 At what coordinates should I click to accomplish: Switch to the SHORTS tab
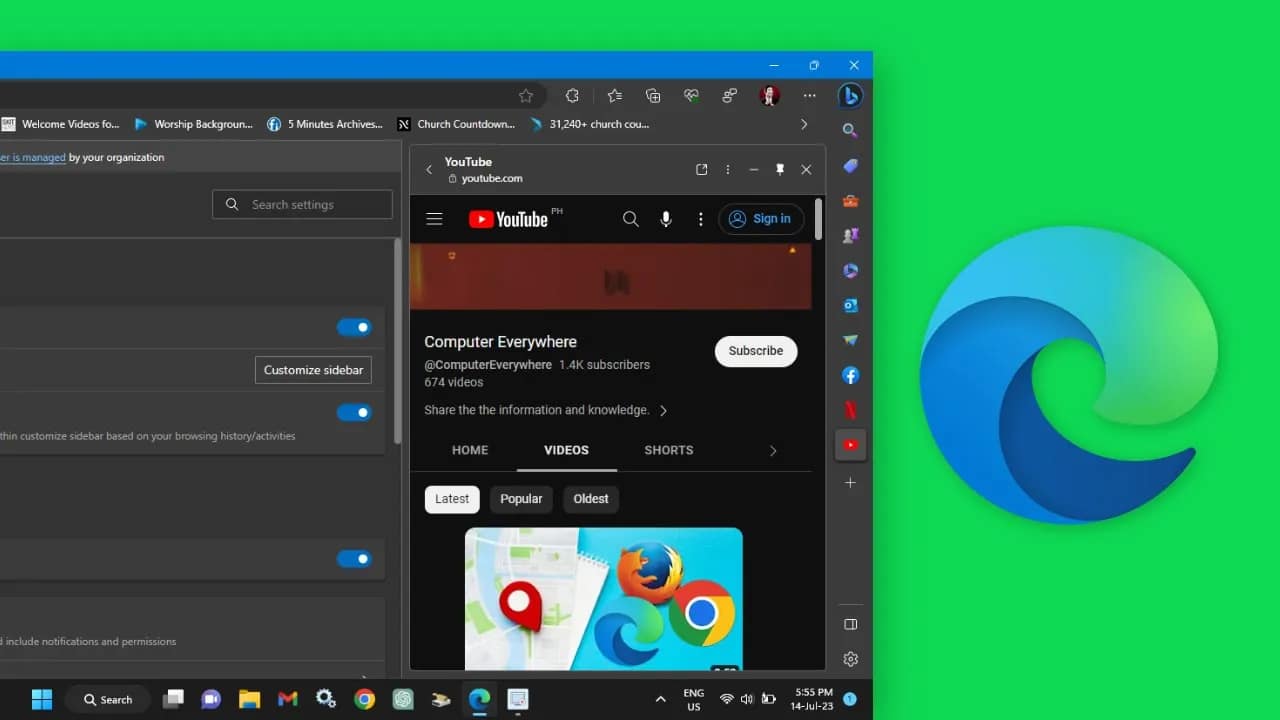point(668,450)
